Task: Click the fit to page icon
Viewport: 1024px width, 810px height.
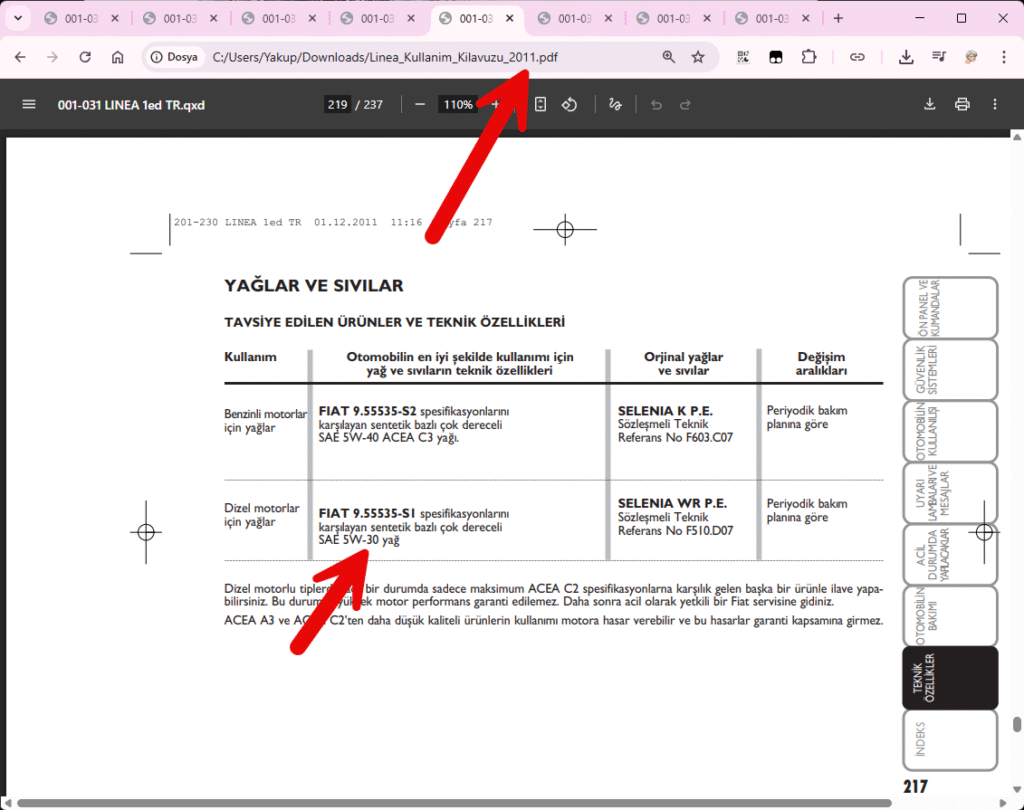Action: (540, 104)
